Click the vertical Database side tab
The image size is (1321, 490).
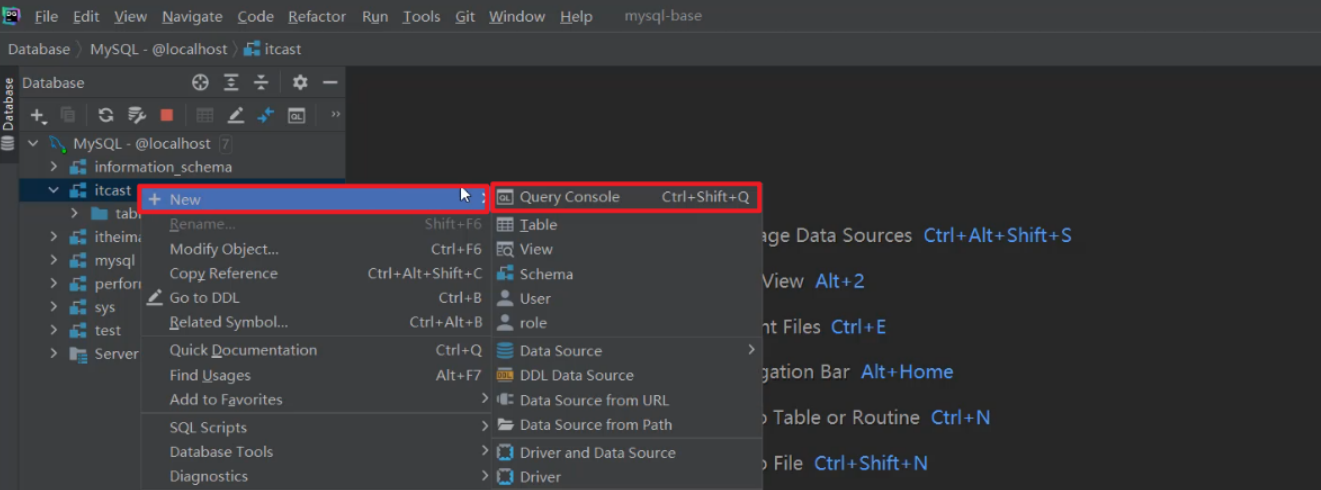point(8,104)
